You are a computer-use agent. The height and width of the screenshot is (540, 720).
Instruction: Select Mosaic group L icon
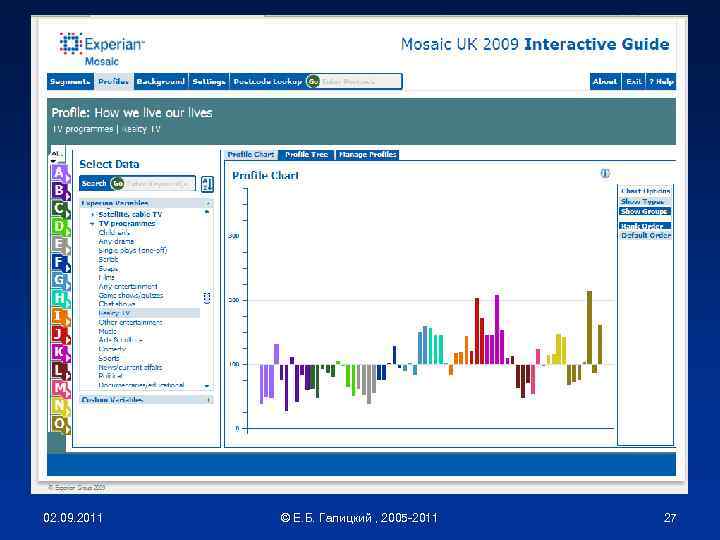coord(60,370)
